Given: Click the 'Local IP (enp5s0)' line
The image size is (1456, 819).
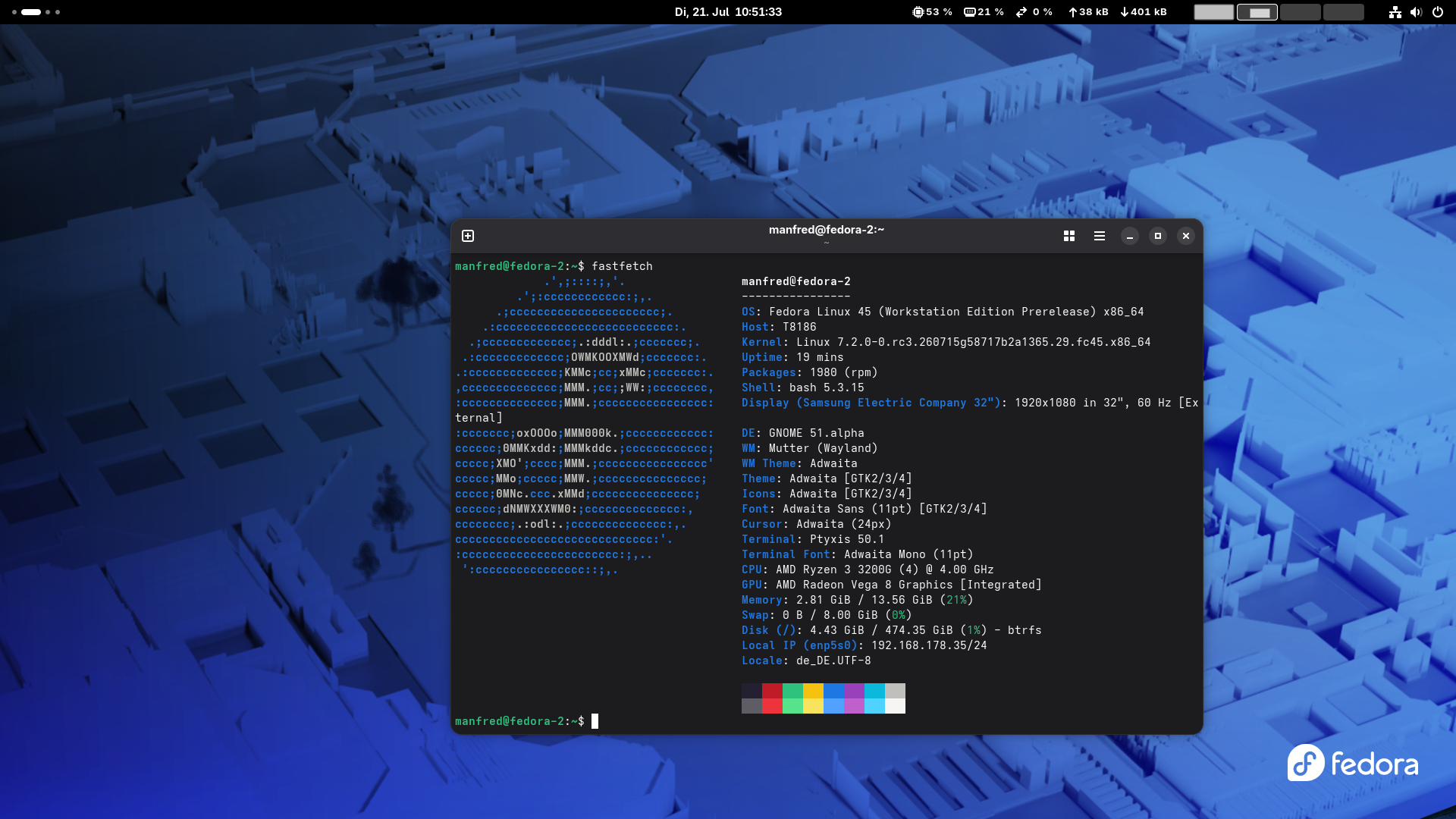Looking at the screenshot, I should coord(864,645).
